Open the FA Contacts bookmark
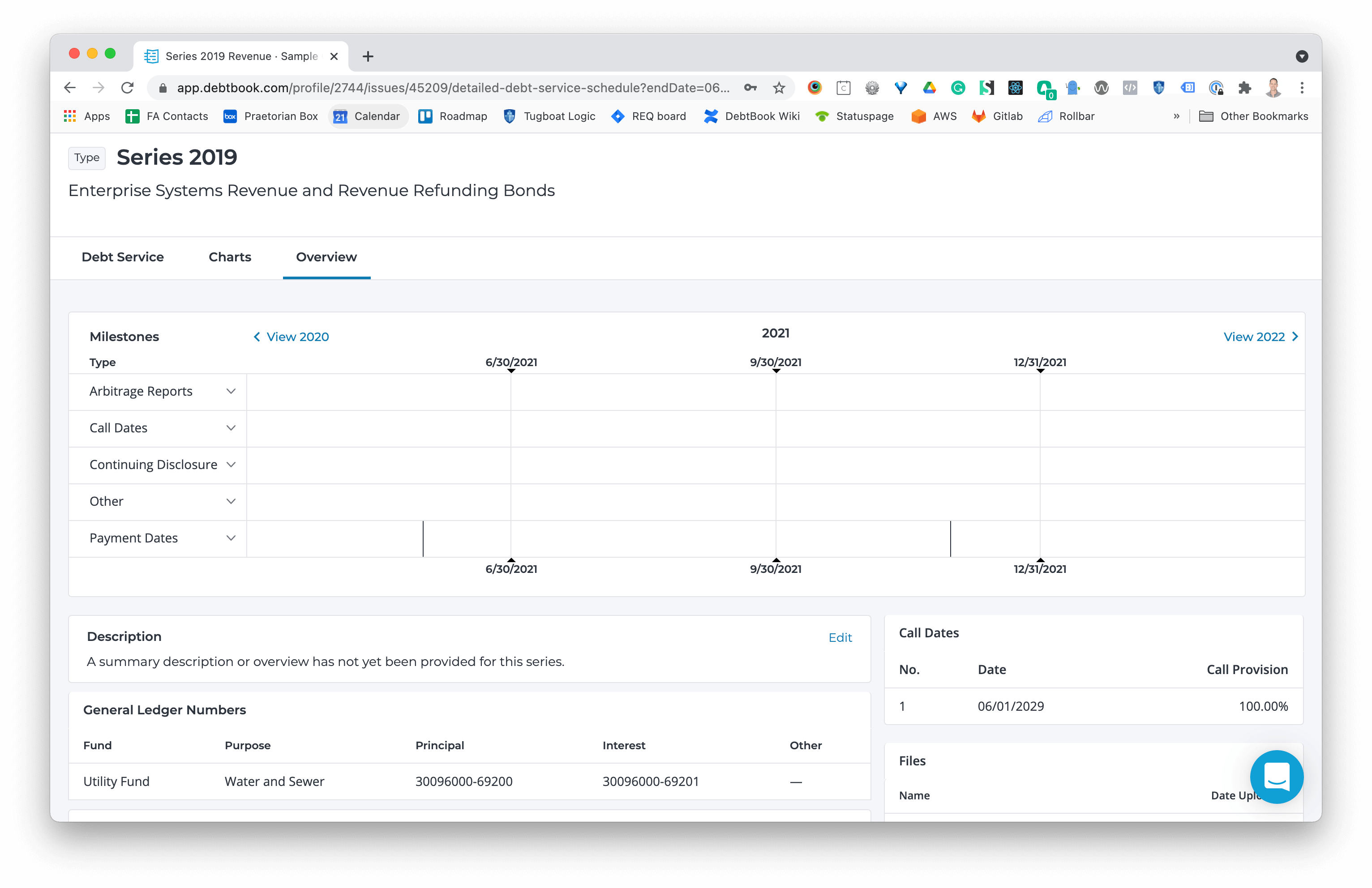 pos(167,116)
